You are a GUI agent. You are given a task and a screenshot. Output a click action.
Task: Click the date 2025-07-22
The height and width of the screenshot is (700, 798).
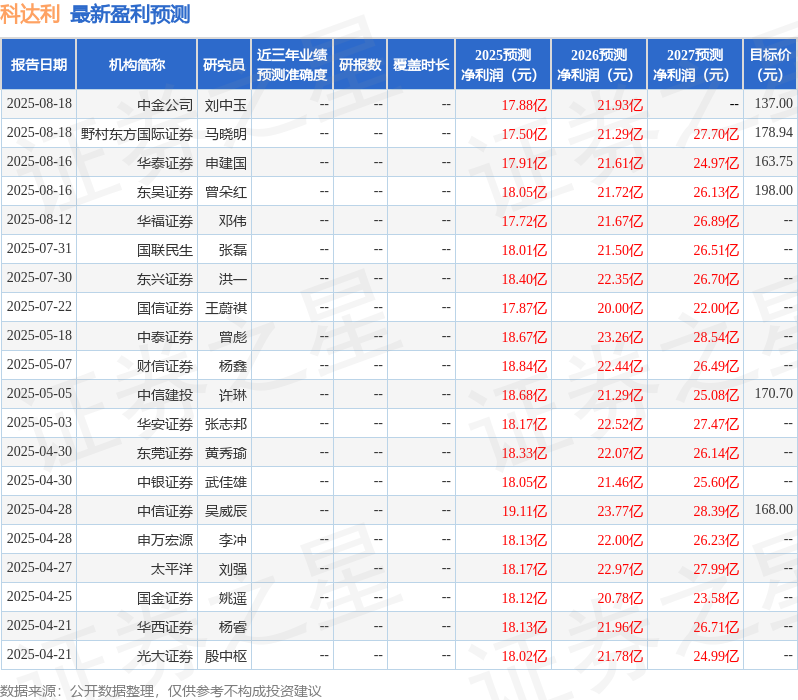(x=39, y=306)
